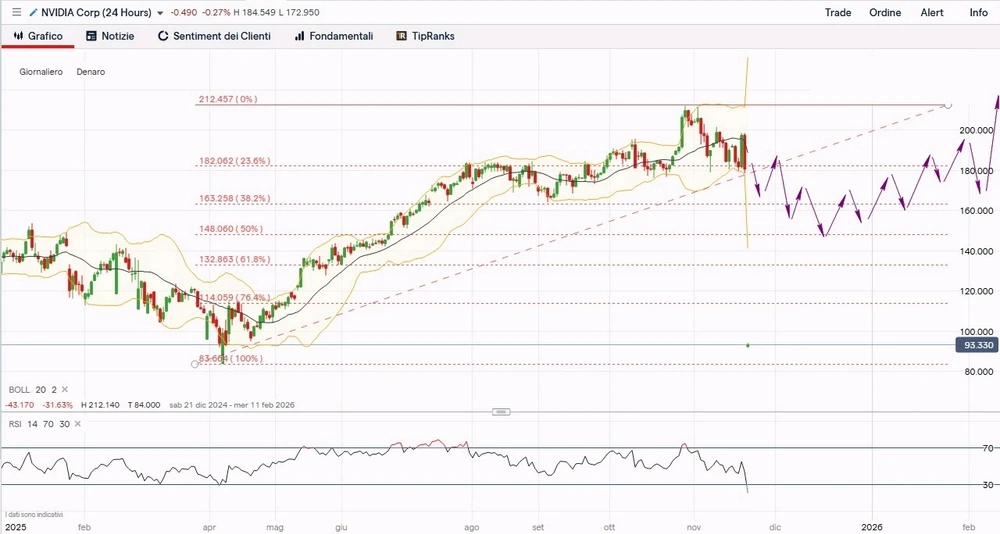Open the Info panel

point(978,13)
